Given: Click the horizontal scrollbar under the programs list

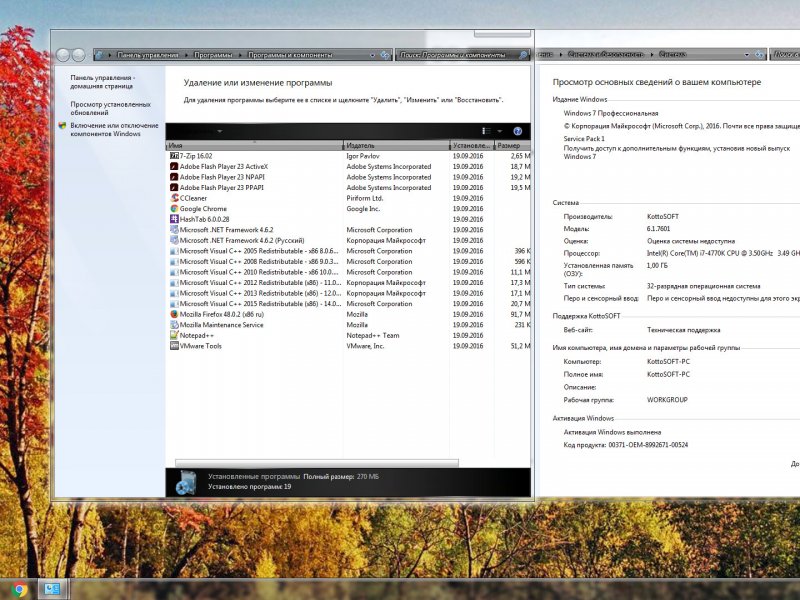Looking at the screenshot, I should point(317,463).
